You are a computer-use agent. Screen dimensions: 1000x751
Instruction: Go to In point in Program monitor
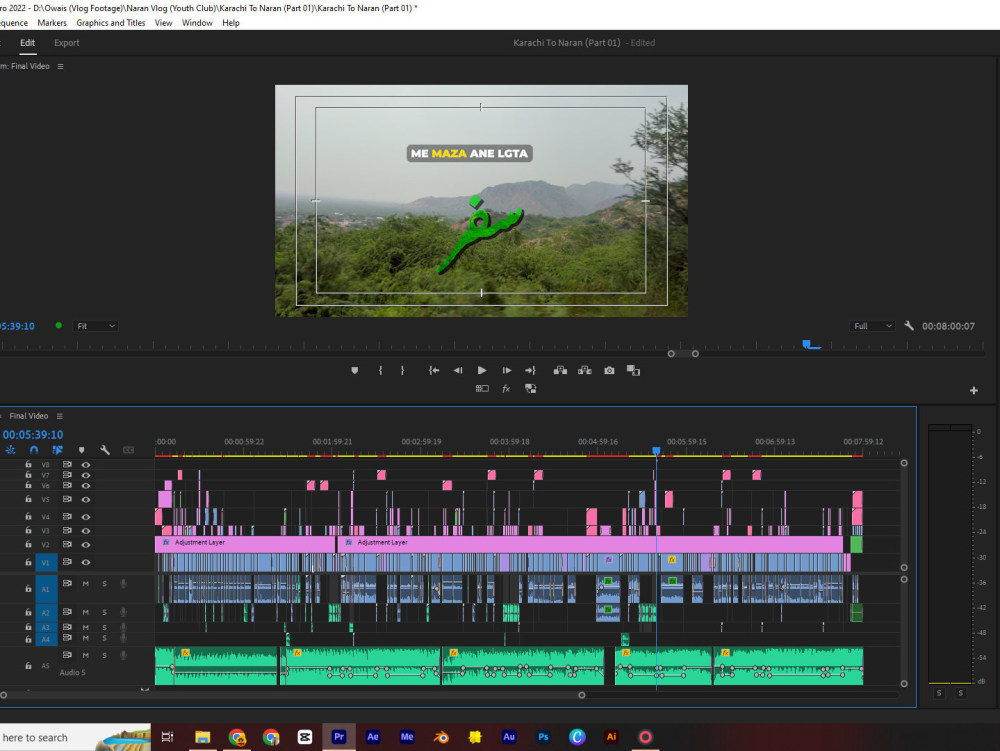coord(434,370)
